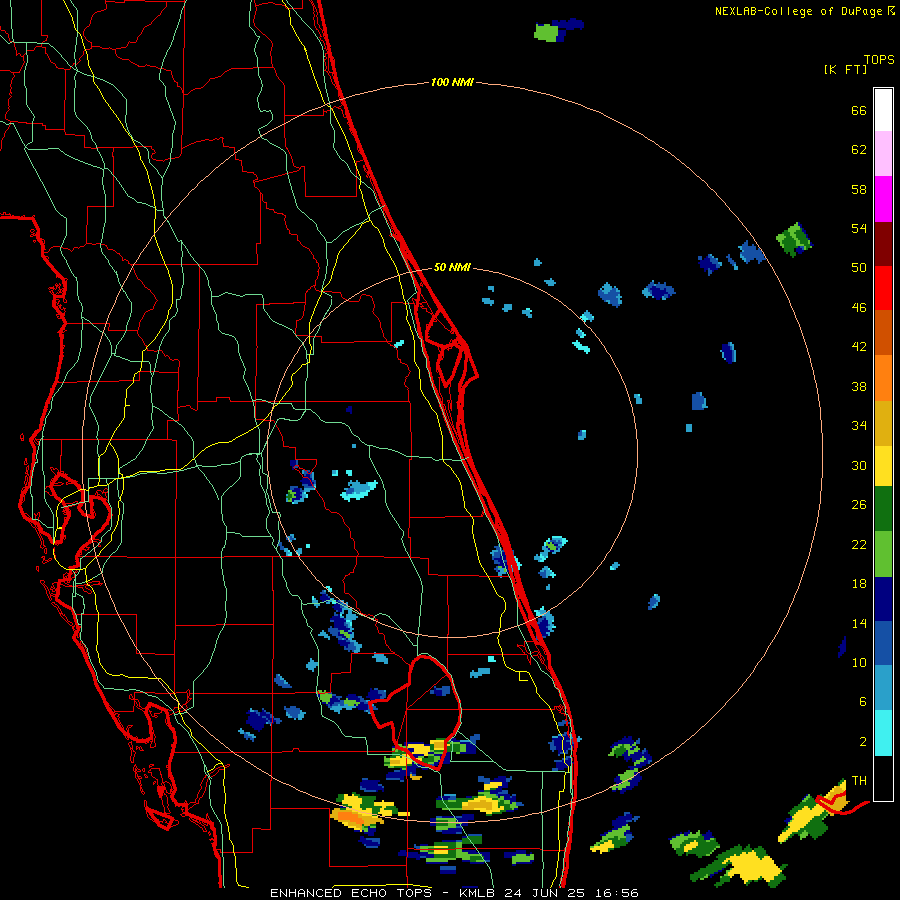Select the light pink legend swatch
Image resolution: width=900 pixels, height=900 pixels.
pyautogui.click(x=883, y=154)
